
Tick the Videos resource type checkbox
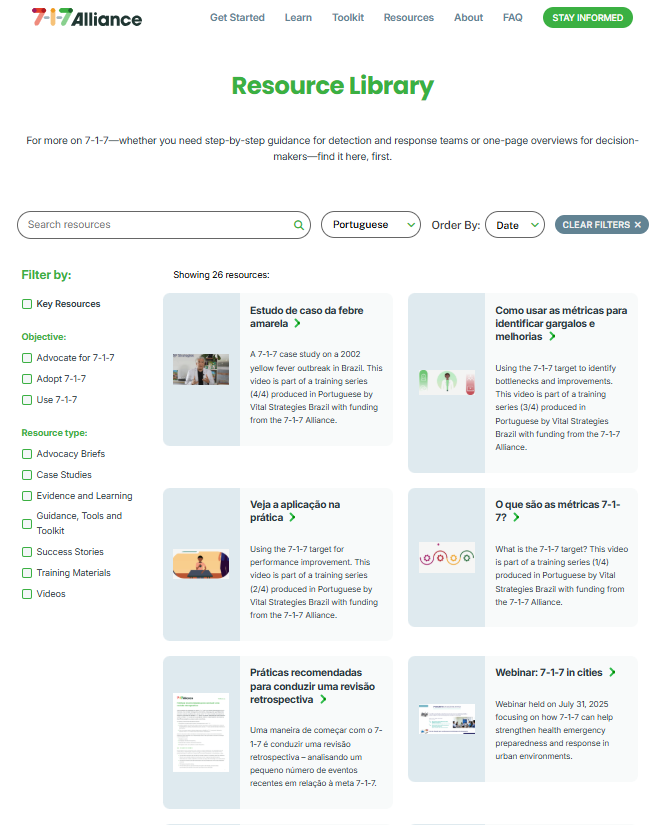[x=27, y=594]
